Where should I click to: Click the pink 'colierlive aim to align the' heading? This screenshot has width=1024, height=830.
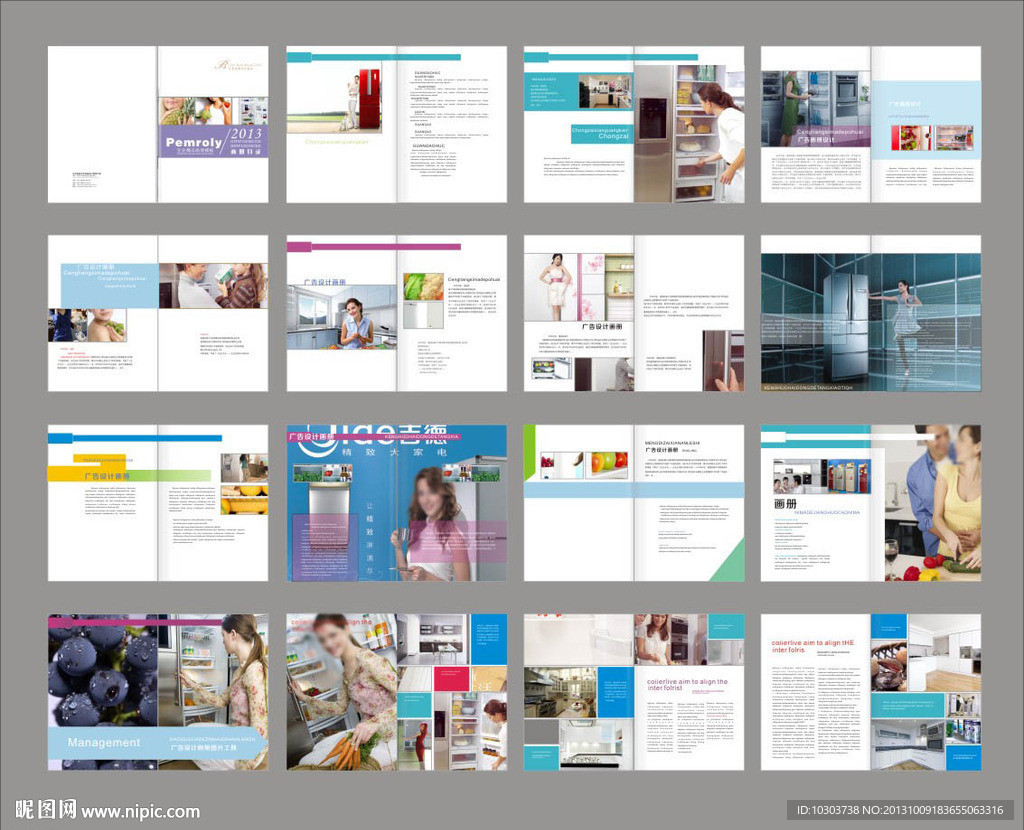(x=687, y=684)
